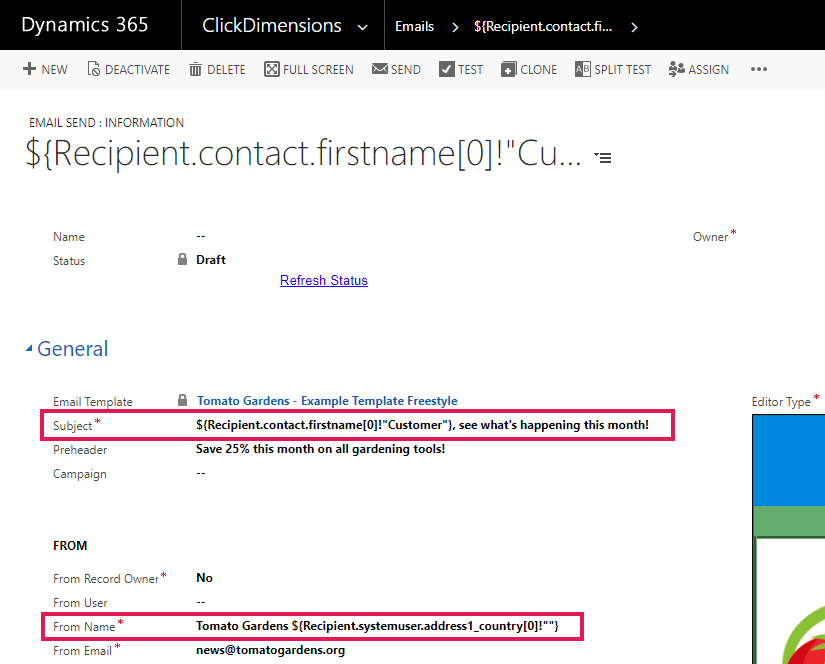Viewport: 825px width, 664px height.
Task: Toggle the From Record Owner value No
Action: pyautogui.click(x=204, y=578)
